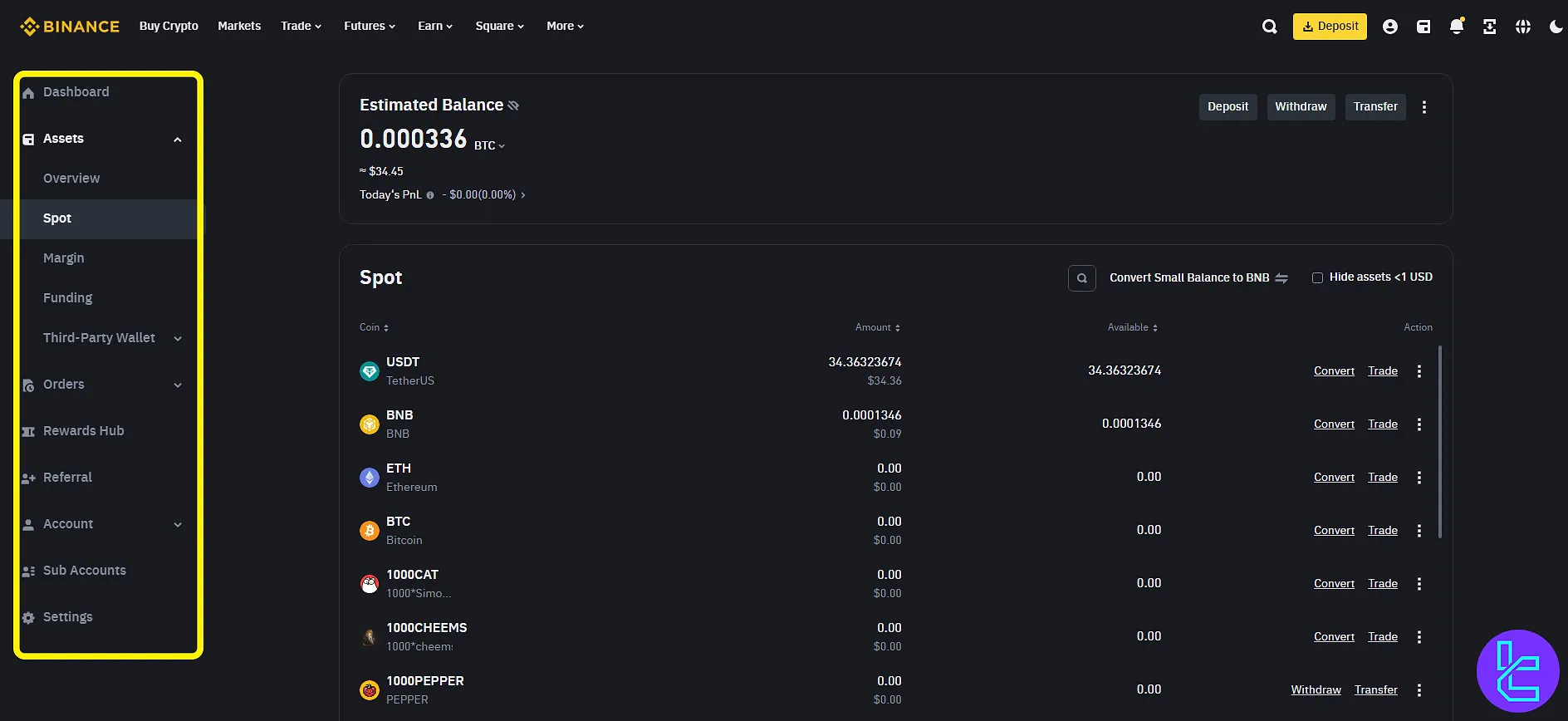Check Hide assets <1 USD

[x=1317, y=277]
